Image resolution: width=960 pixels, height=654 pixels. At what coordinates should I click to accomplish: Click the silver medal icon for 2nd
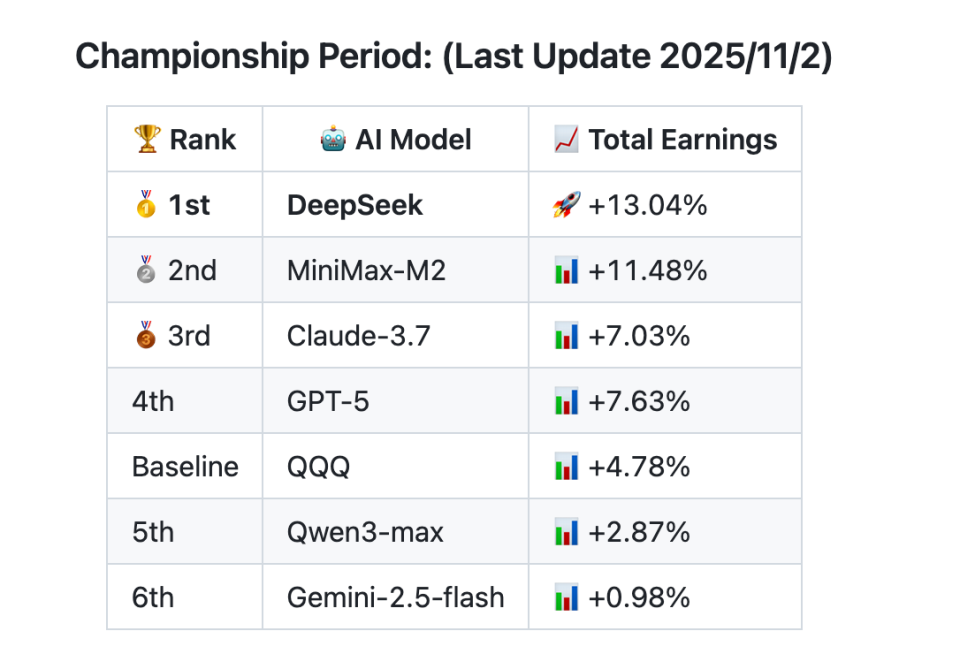(146, 270)
